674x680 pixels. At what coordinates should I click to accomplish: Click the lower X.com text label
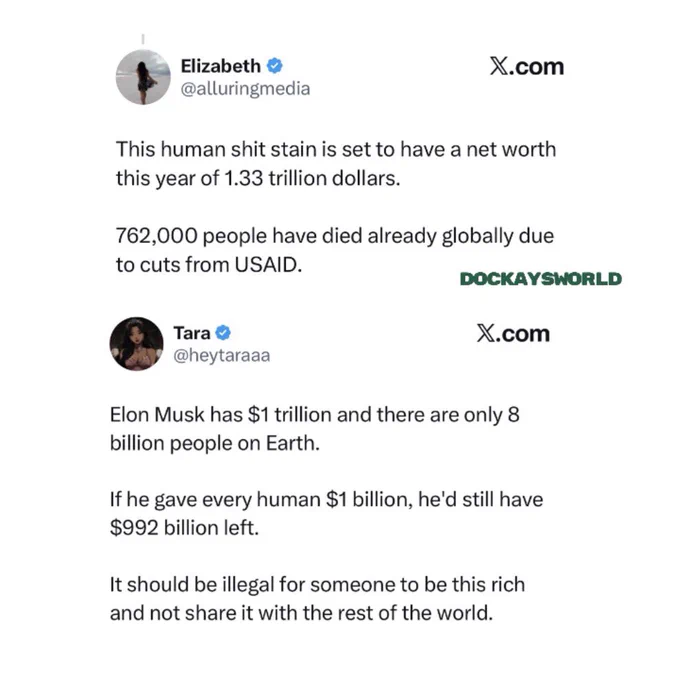coord(513,333)
